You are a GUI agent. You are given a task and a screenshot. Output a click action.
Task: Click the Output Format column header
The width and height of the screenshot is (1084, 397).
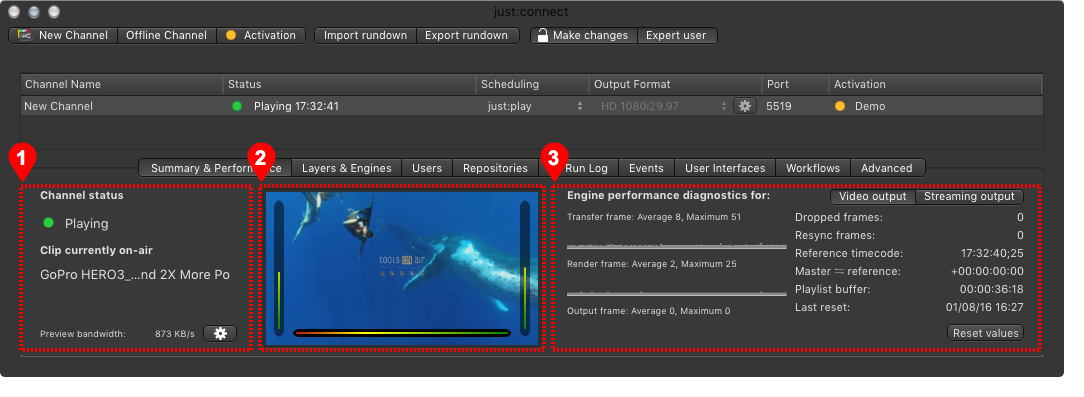tap(675, 84)
